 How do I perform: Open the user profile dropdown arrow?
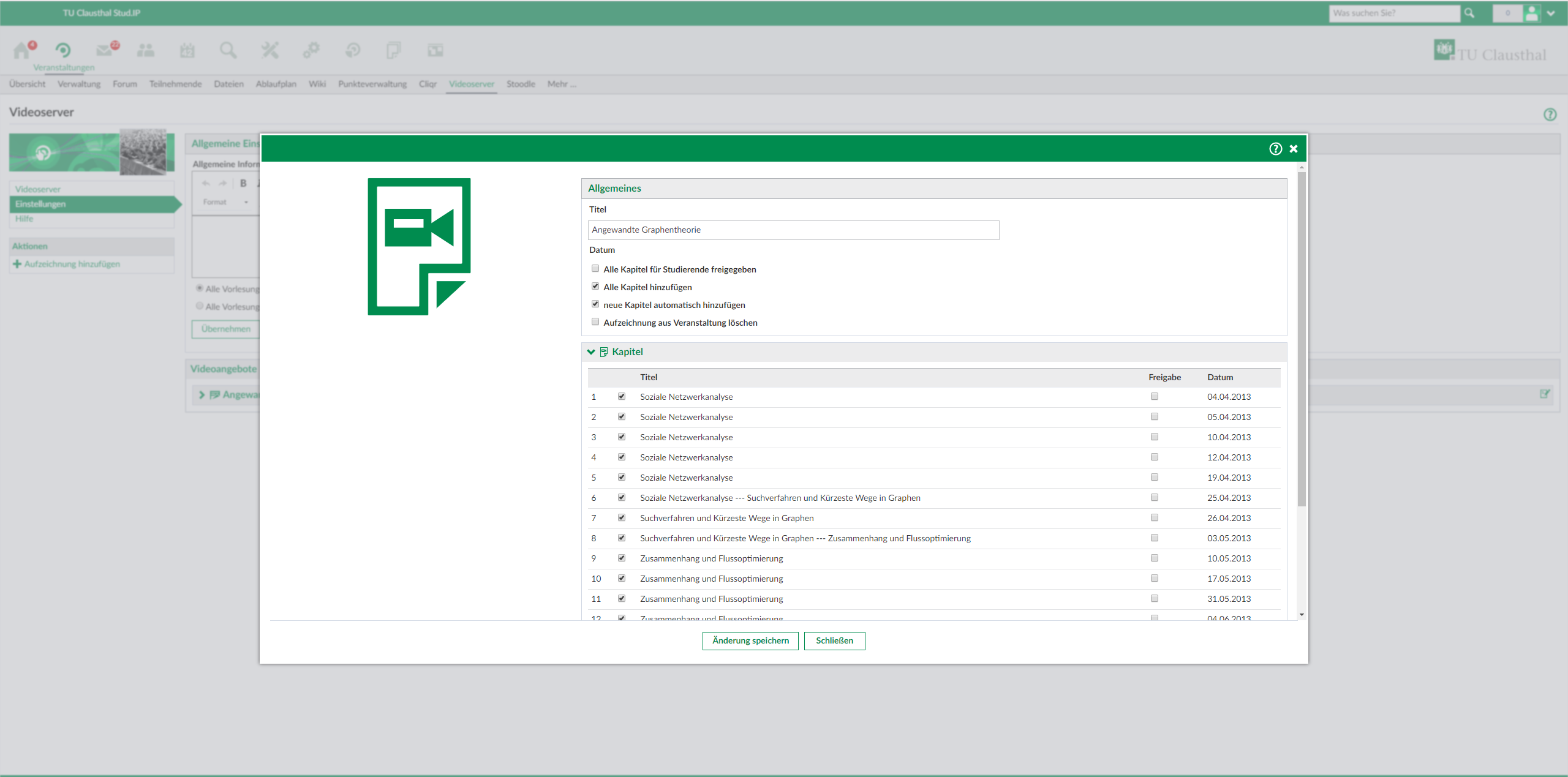click(x=1551, y=13)
